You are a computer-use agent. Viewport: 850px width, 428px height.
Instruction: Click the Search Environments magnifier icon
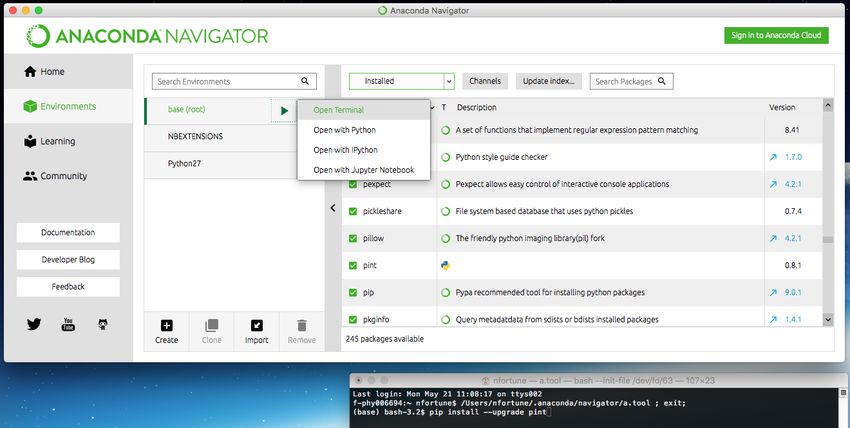pyautogui.click(x=305, y=81)
